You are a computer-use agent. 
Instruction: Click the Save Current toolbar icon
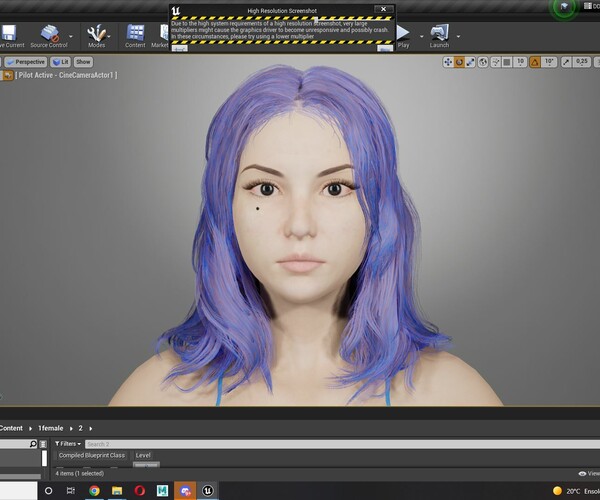(x=8, y=33)
